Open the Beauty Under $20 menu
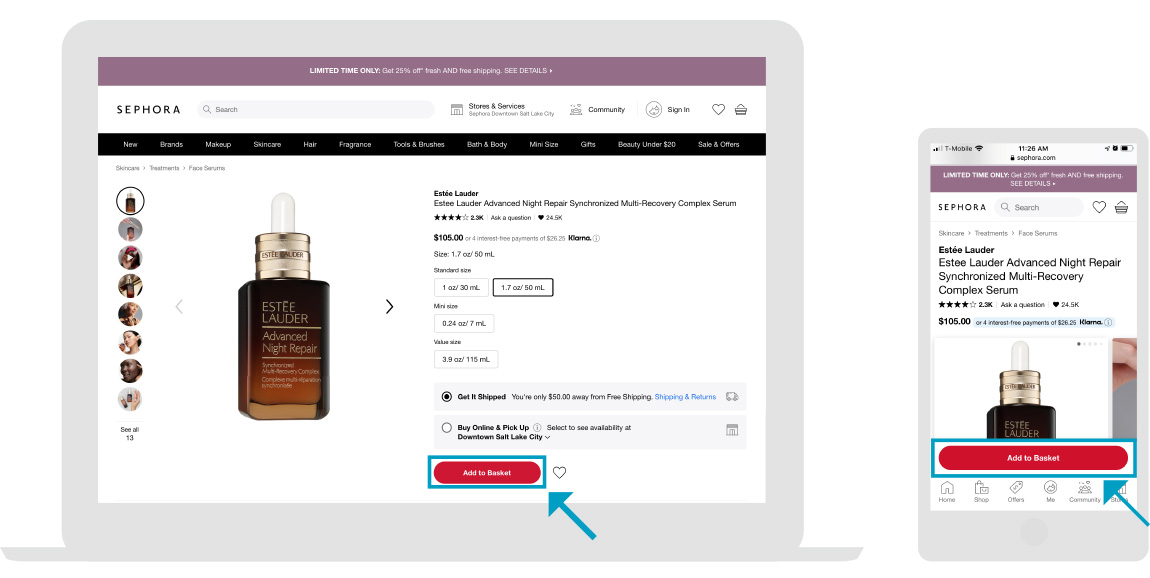Viewport: 1150px width, 578px height. (x=647, y=144)
